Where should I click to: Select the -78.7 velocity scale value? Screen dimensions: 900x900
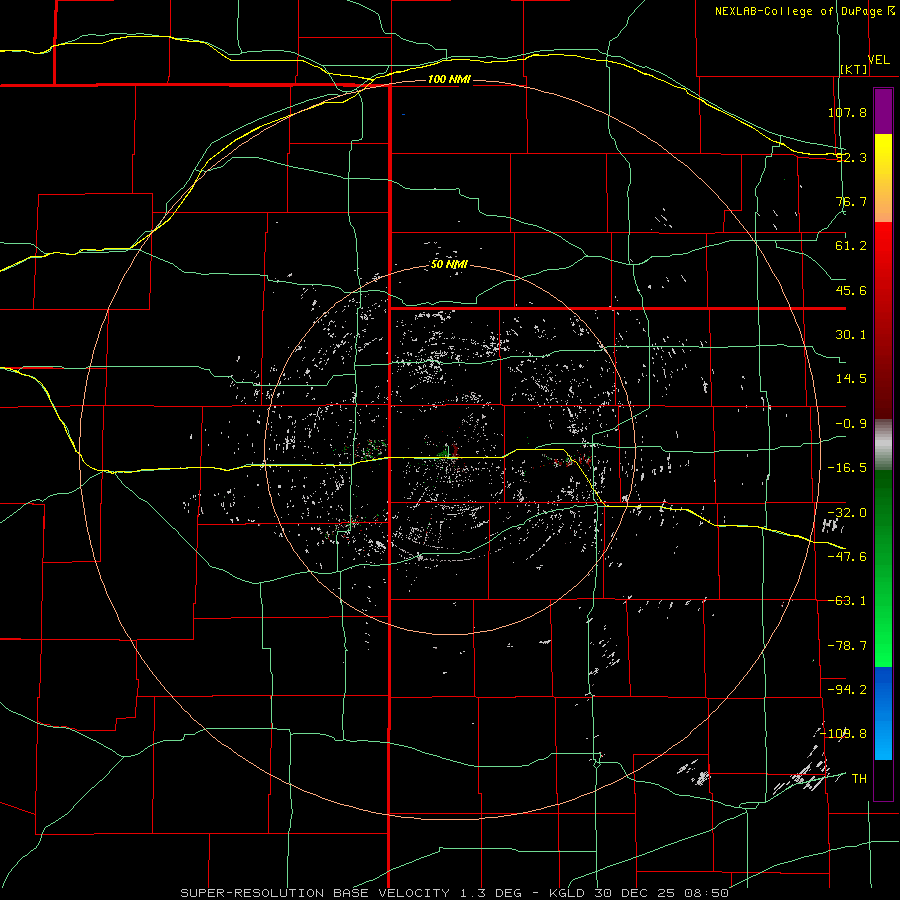[x=847, y=646]
